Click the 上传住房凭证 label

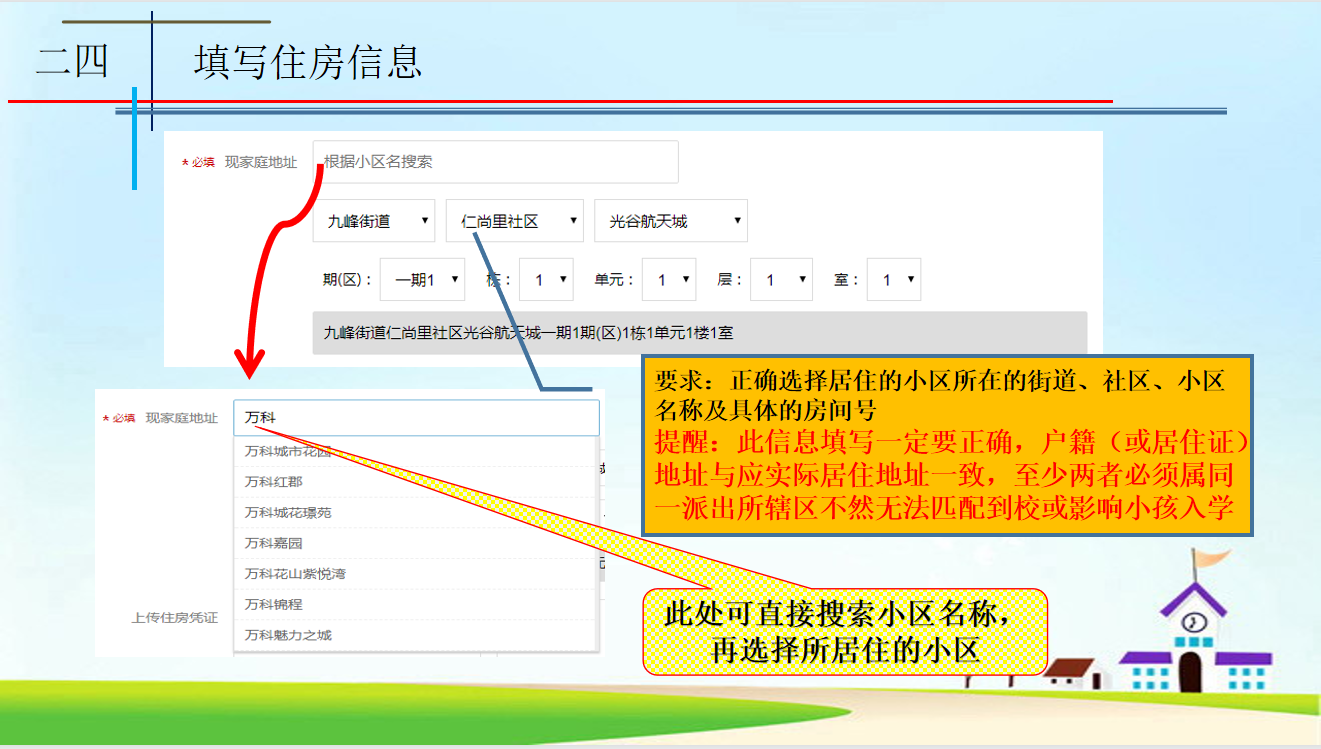pos(175,618)
